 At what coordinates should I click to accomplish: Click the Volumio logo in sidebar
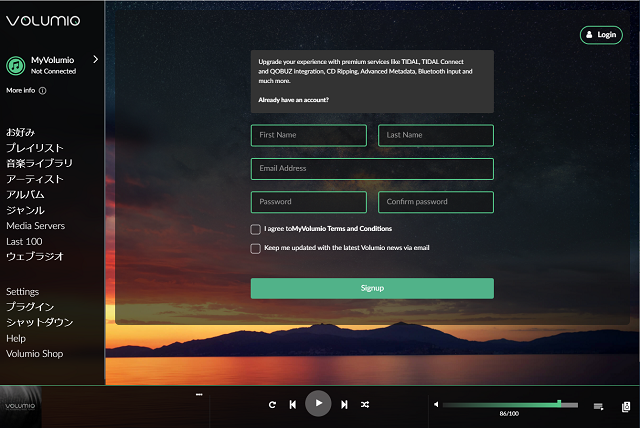43,21
